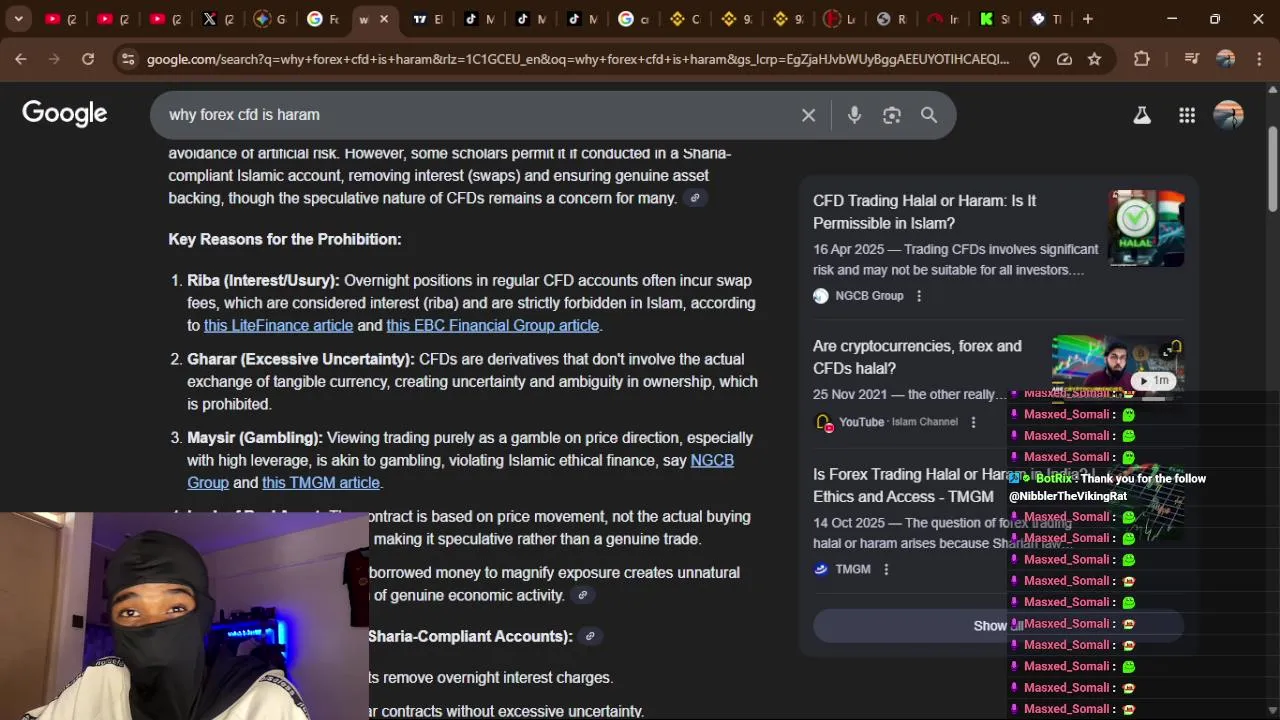This screenshot has width=1280, height=720.
Task: Open Chrome profile avatar in toolbar
Action: coord(1225,59)
